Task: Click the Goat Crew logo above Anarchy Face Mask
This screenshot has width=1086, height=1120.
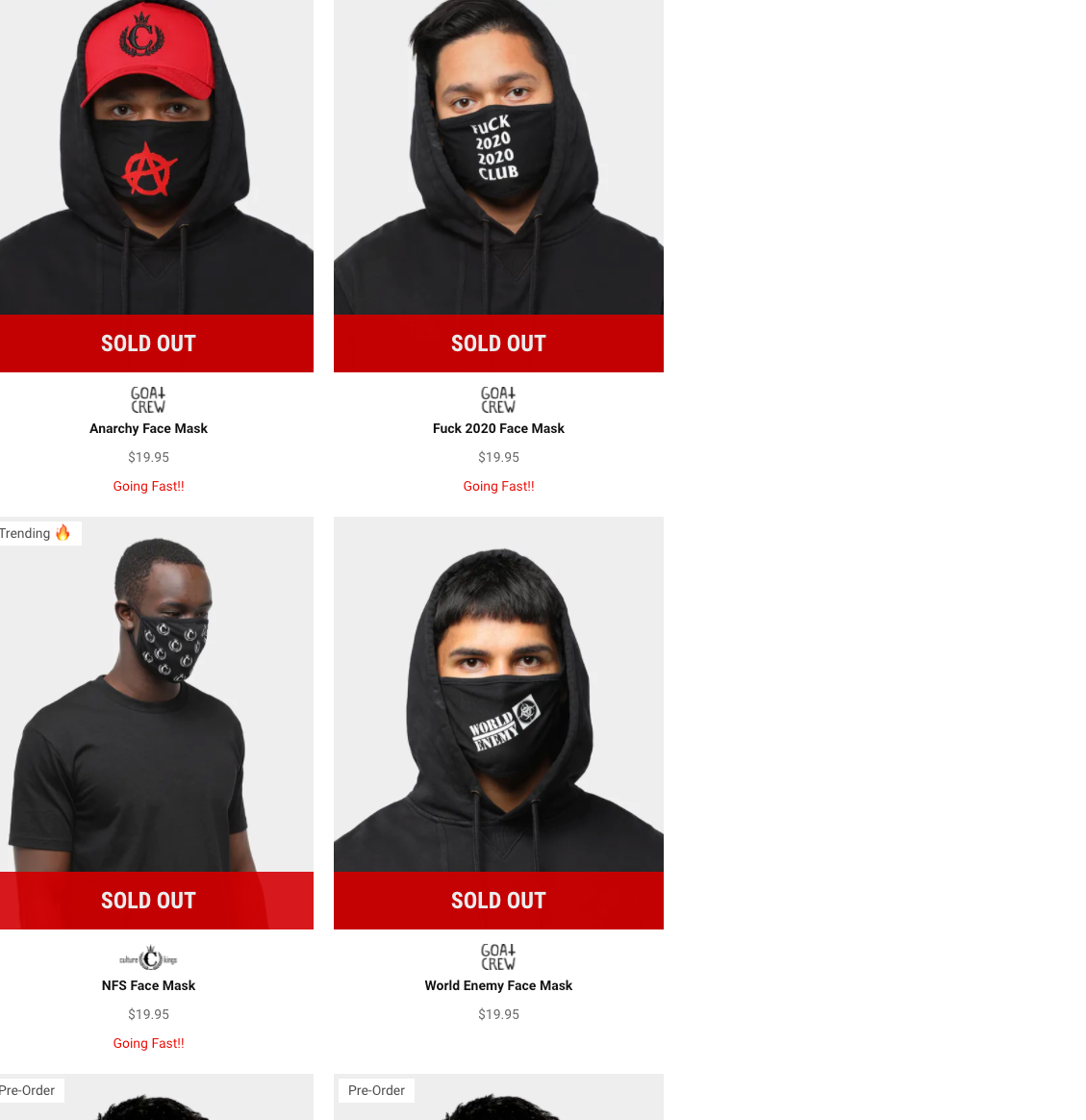Action: coord(148,400)
